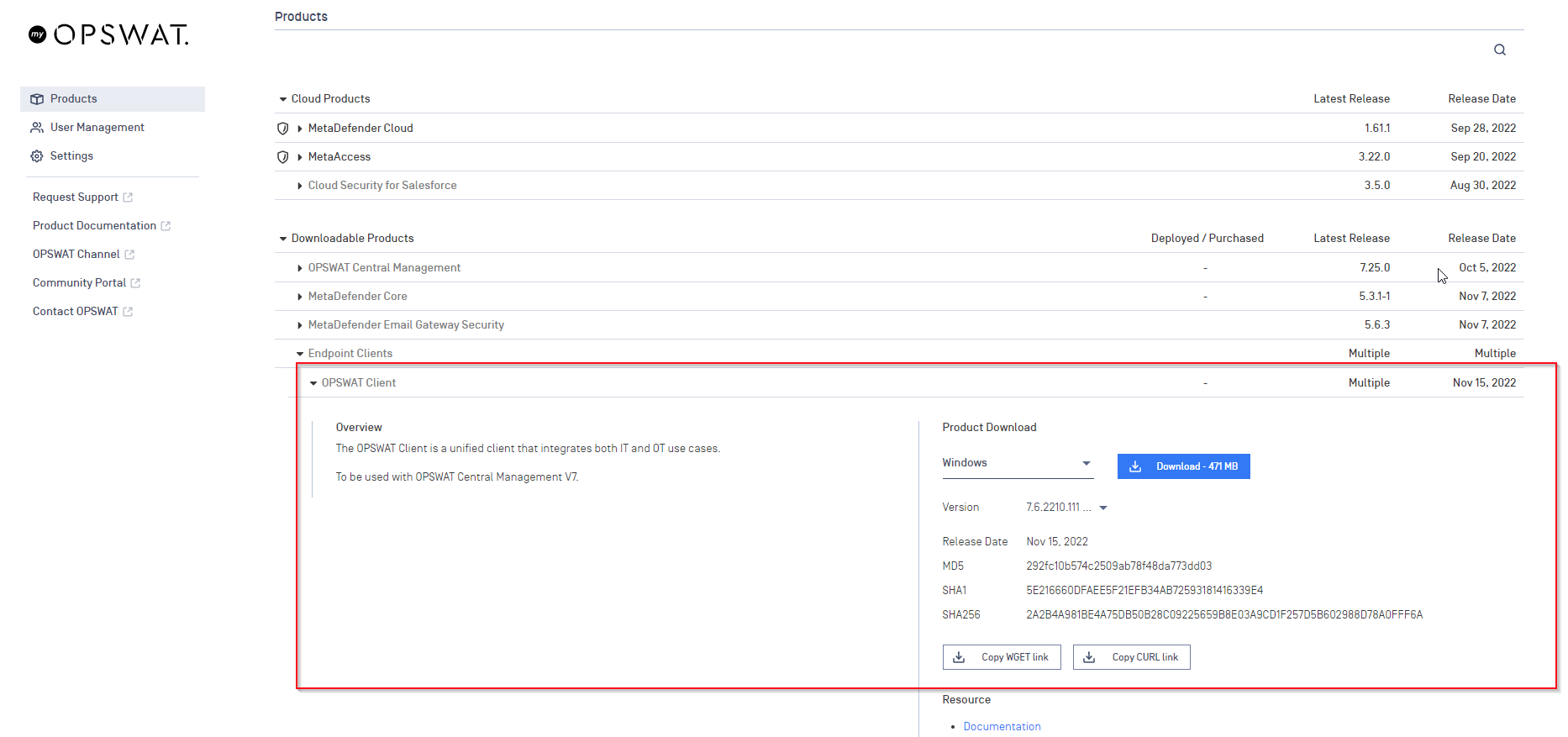Open Contact OPSWAT link
The image size is (1568, 737).
pyautogui.click(x=76, y=312)
